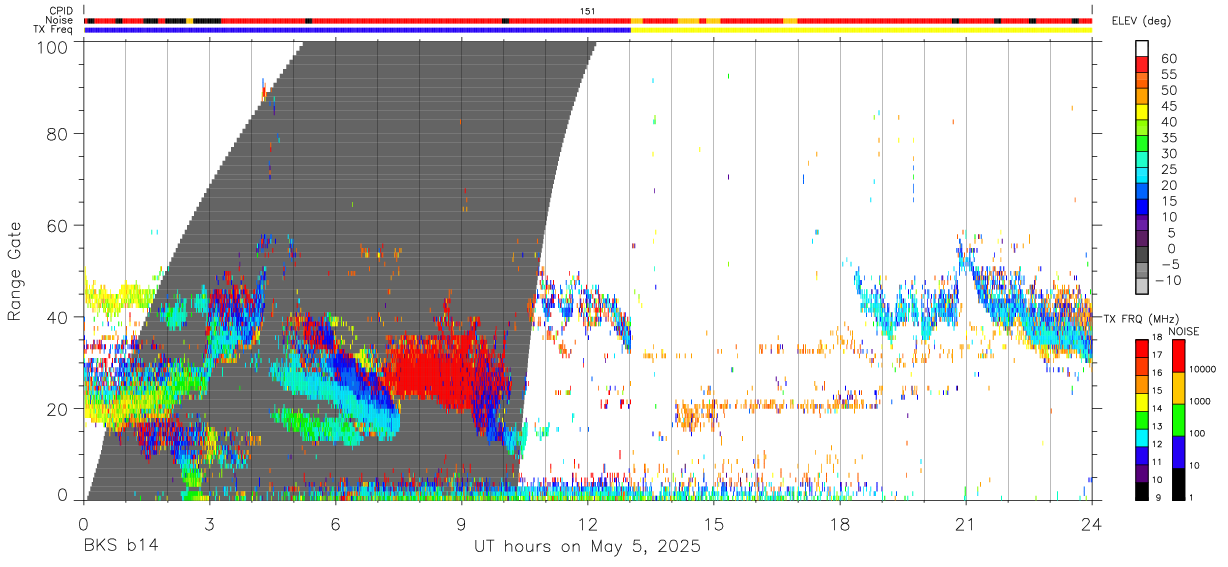Click the x-axis tick label '21'
This screenshot has width=1228, height=567.
pos(965,523)
